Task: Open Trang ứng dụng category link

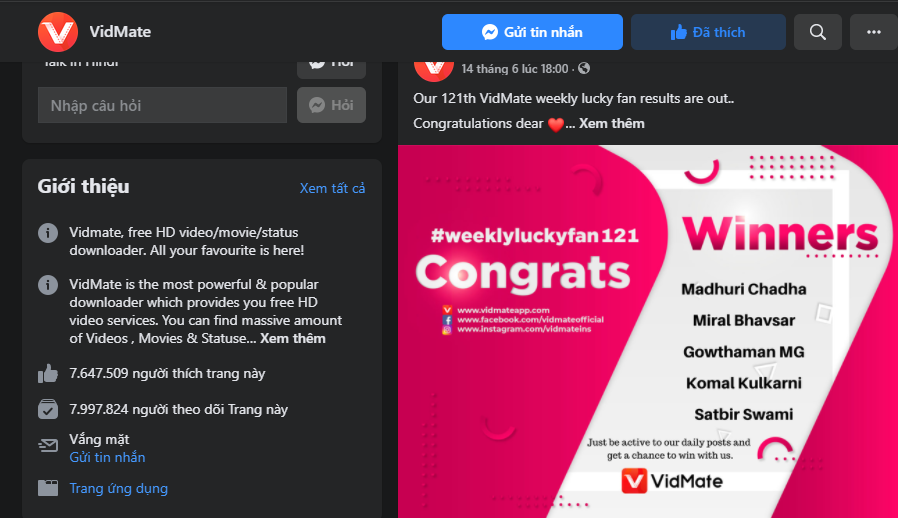Action: pos(119,488)
